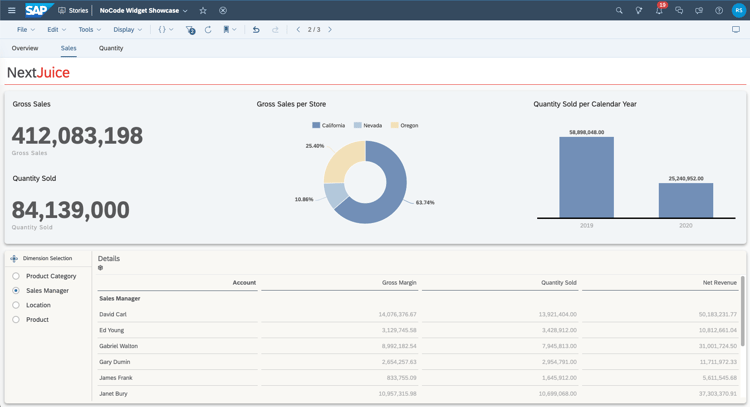
Task: Close the story with the circled X icon
Action: (223, 10)
